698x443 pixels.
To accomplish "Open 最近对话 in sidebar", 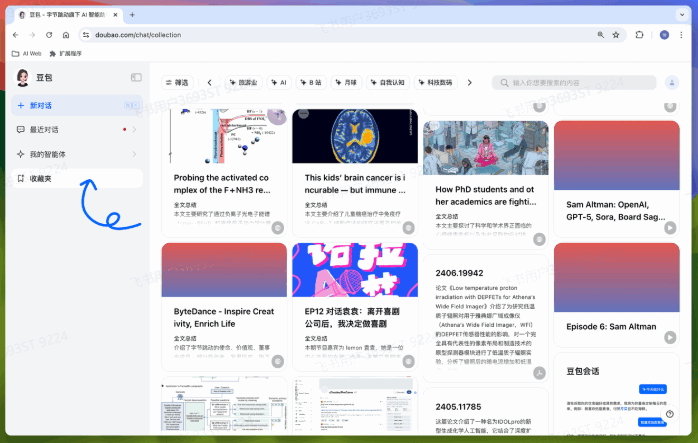I will (77, 130).
